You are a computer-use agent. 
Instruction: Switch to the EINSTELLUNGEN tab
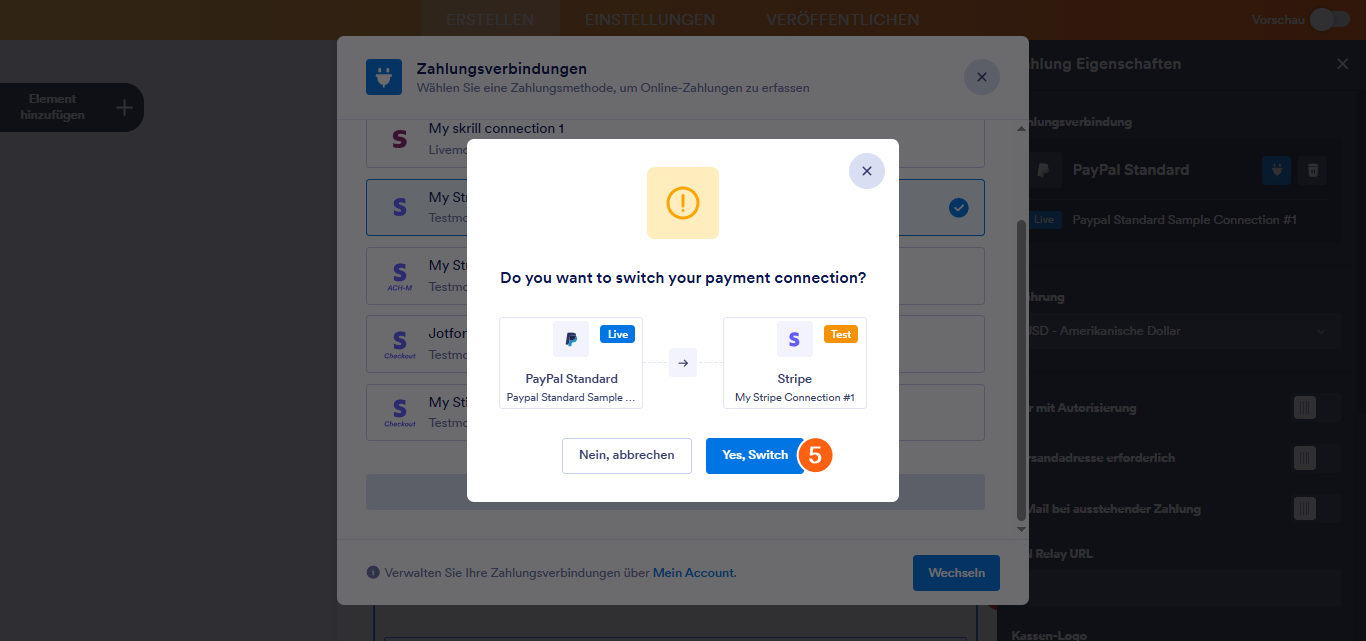650,20
